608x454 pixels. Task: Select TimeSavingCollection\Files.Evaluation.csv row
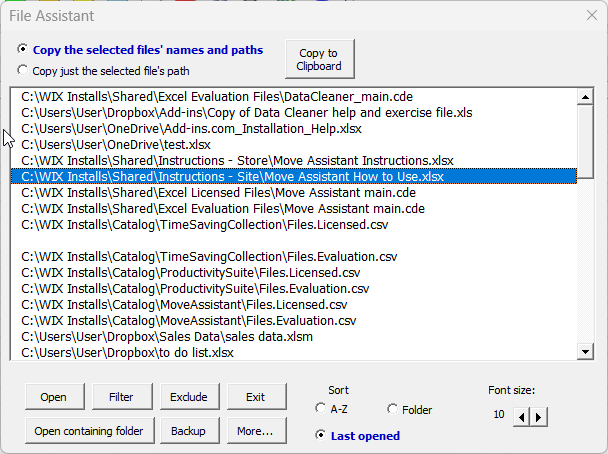pyautogui.click(x=294, y=257)
